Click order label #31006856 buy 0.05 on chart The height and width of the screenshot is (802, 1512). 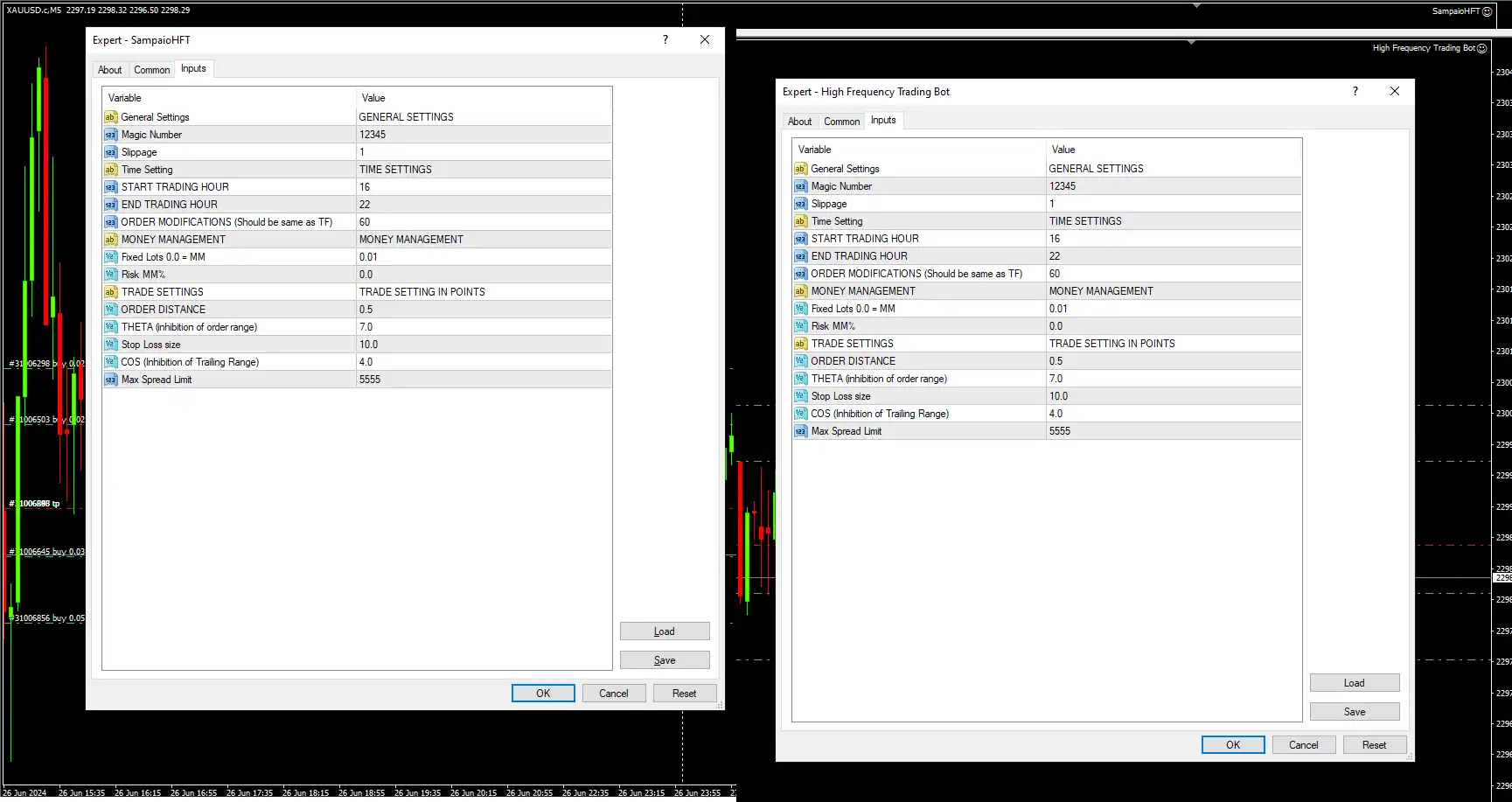(47, 618)
